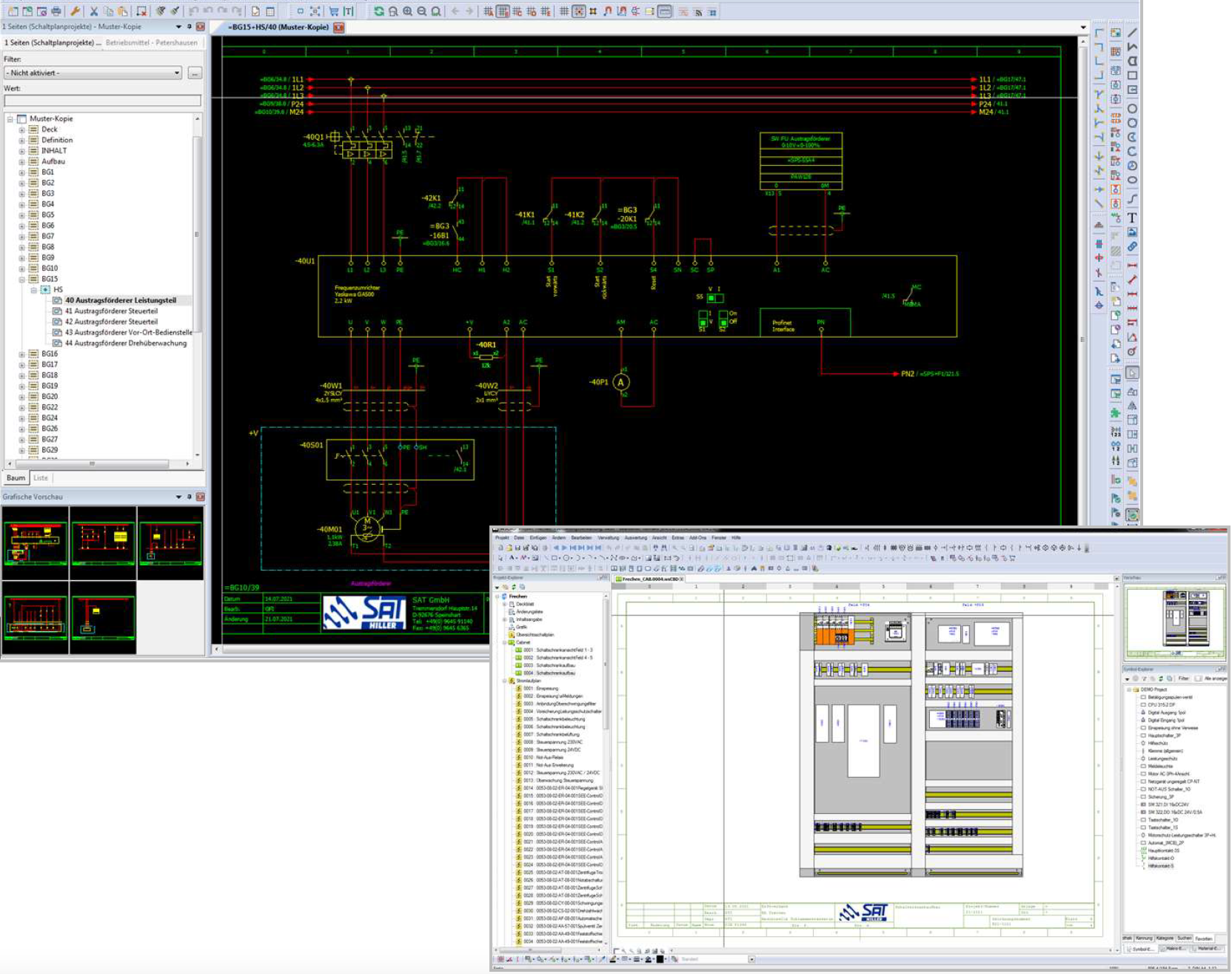Click the Cut scissors icon
1232x974 pixels.
point(94,11)
